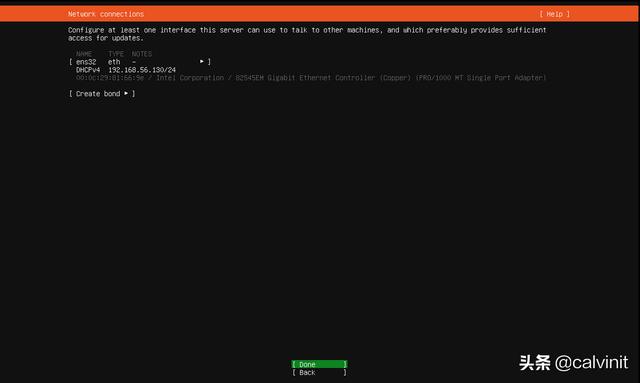Click the Back button

[319, 372]
